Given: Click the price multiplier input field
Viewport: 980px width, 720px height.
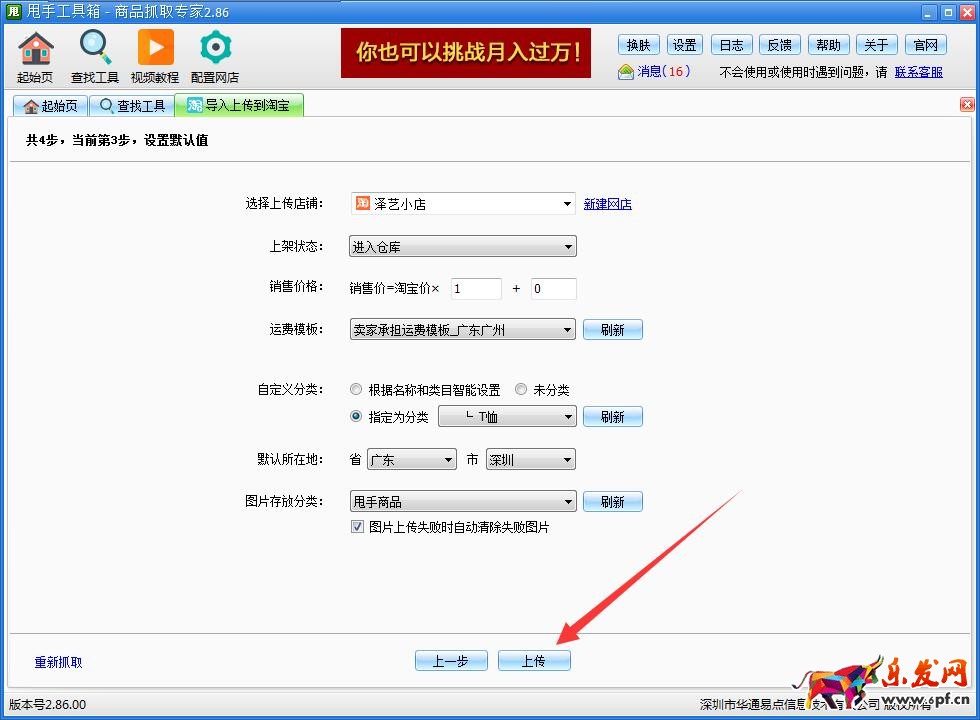Looking at the screenshot, I should coord(476,289).
